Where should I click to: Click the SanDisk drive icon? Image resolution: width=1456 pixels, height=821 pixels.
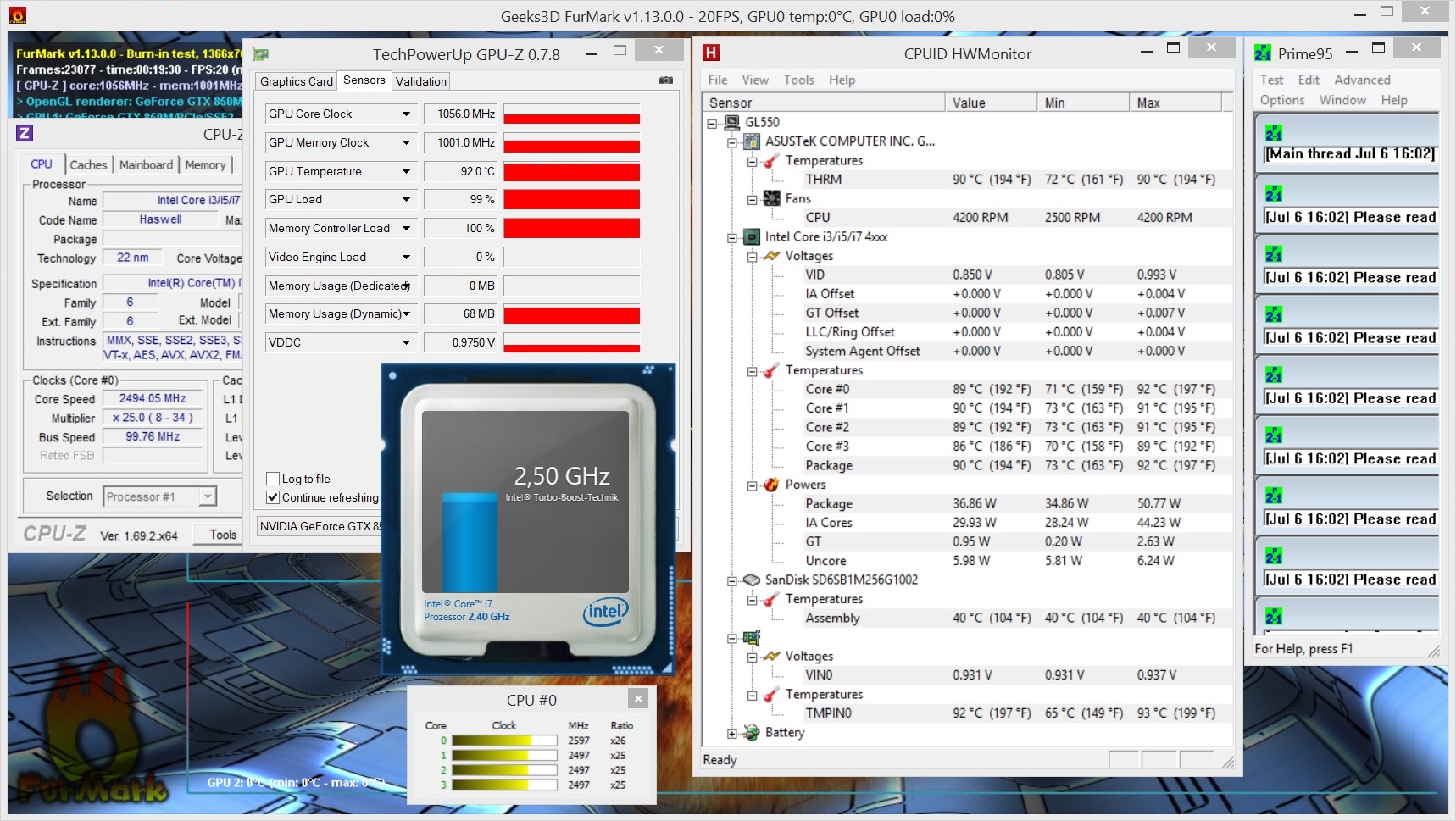752,580
